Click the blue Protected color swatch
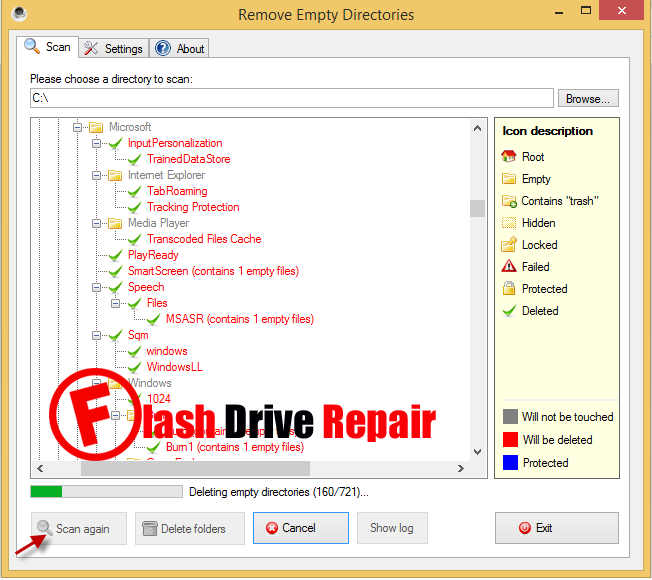 tap(510, 463)
